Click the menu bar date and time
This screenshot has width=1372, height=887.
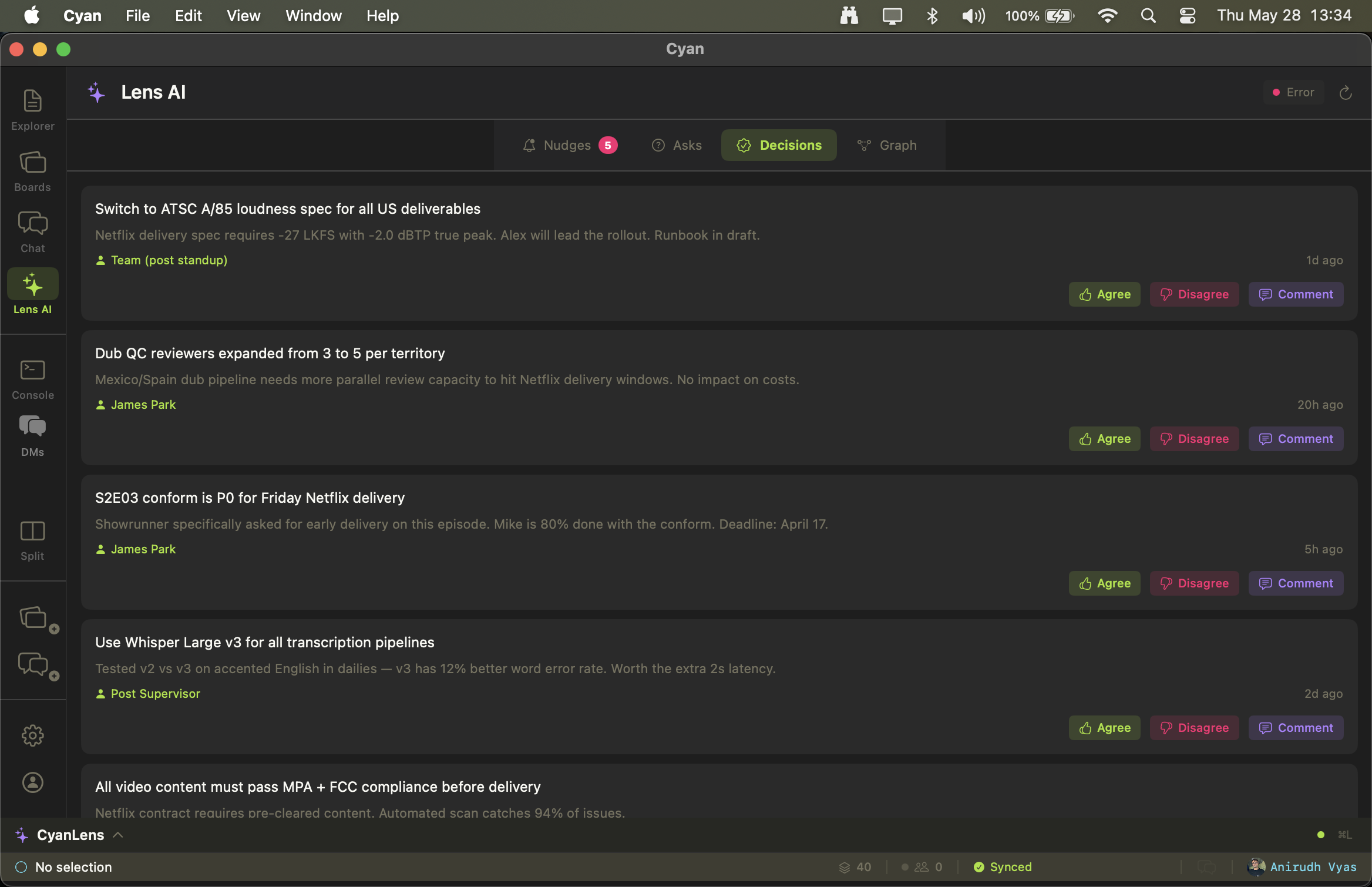[1284, 16]
